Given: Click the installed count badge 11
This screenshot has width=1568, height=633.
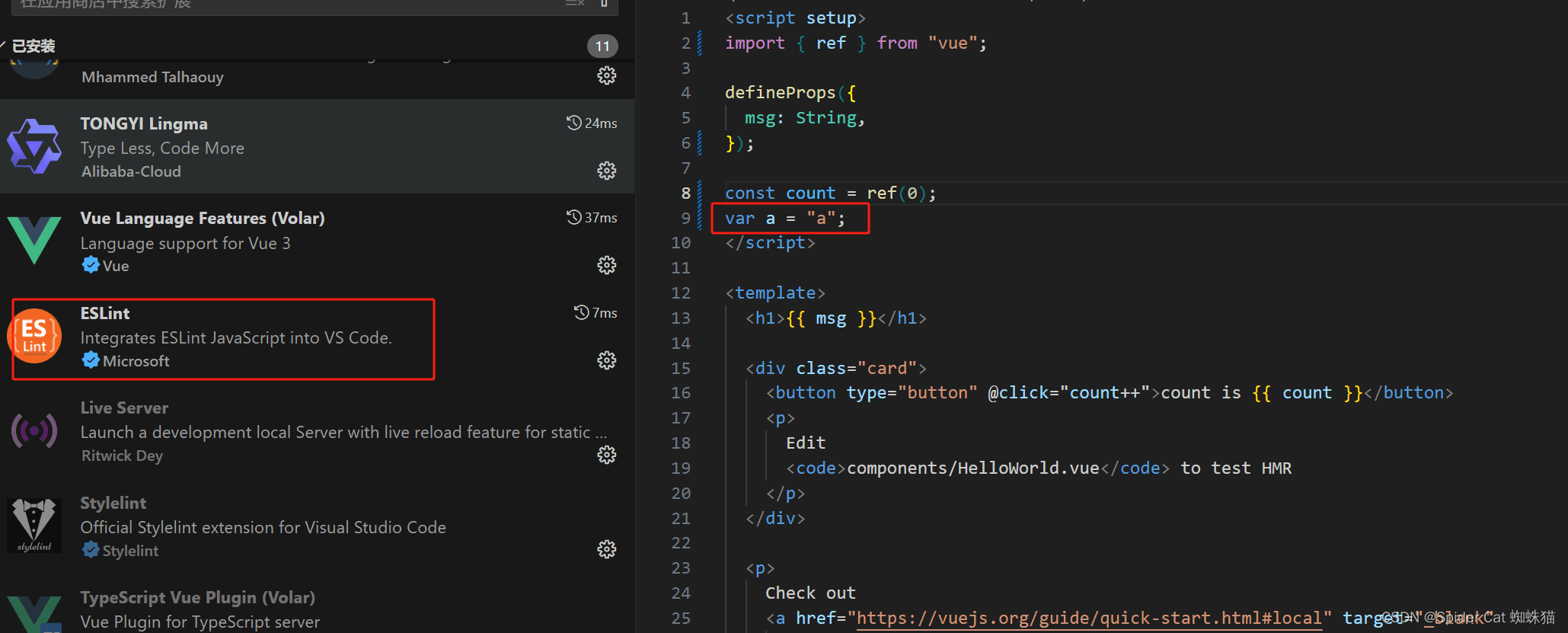Looking at the screenshot, I should (x=602, y=46).
